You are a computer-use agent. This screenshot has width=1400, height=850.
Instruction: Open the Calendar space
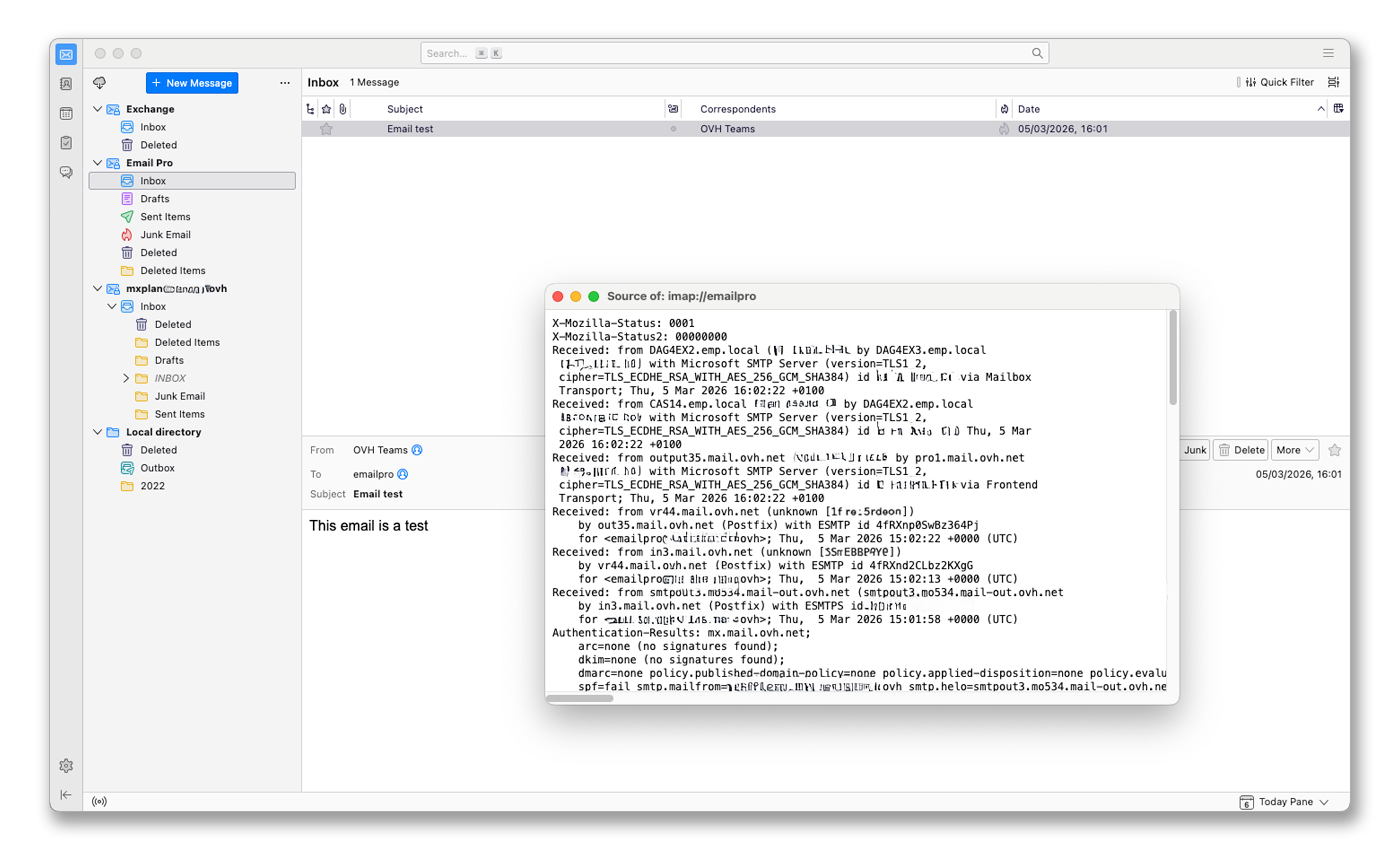click(x=65, y=113)
